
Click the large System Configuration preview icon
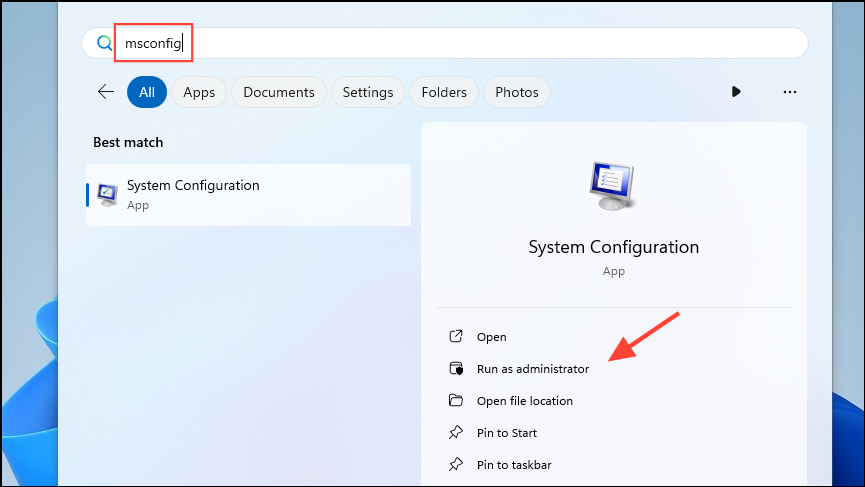[612, 186]
